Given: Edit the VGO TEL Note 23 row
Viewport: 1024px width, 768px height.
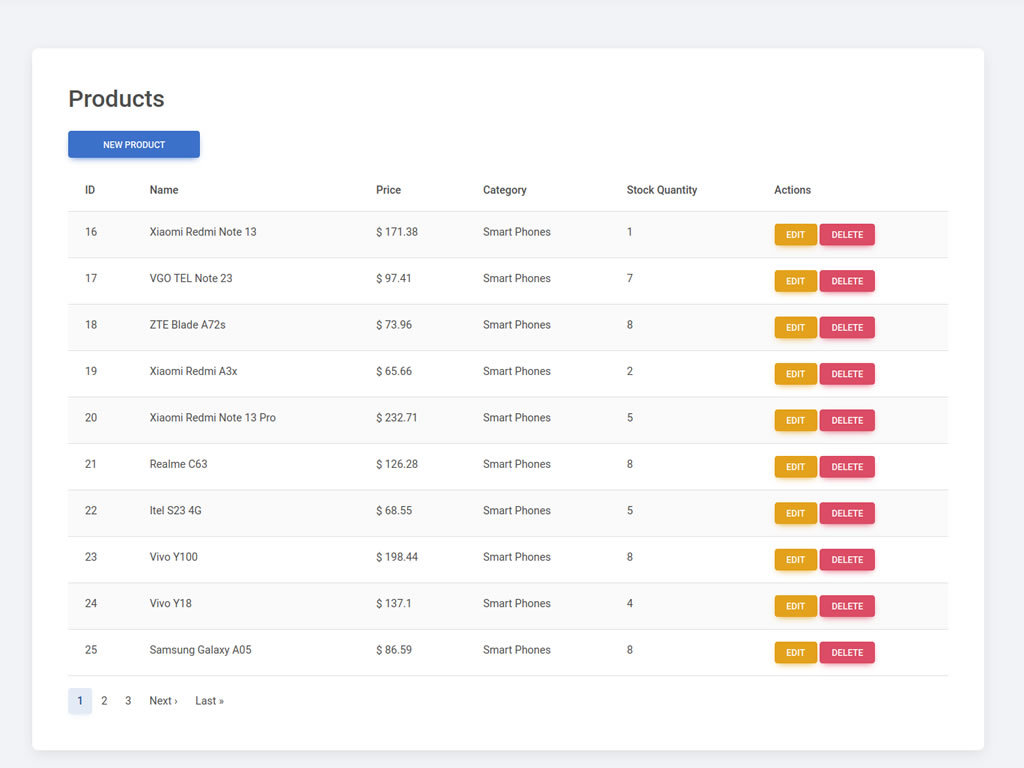Looking at the screenshot, I should (x=795, y=281).
